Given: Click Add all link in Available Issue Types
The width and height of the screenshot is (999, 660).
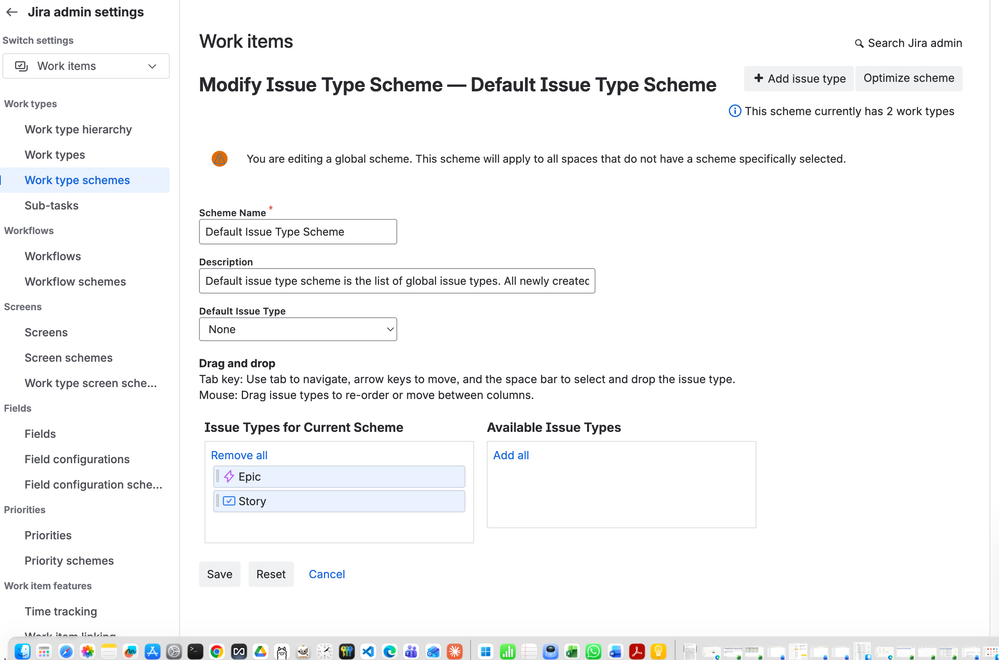Looking at the screenshot, I should (x=511, y=456).
